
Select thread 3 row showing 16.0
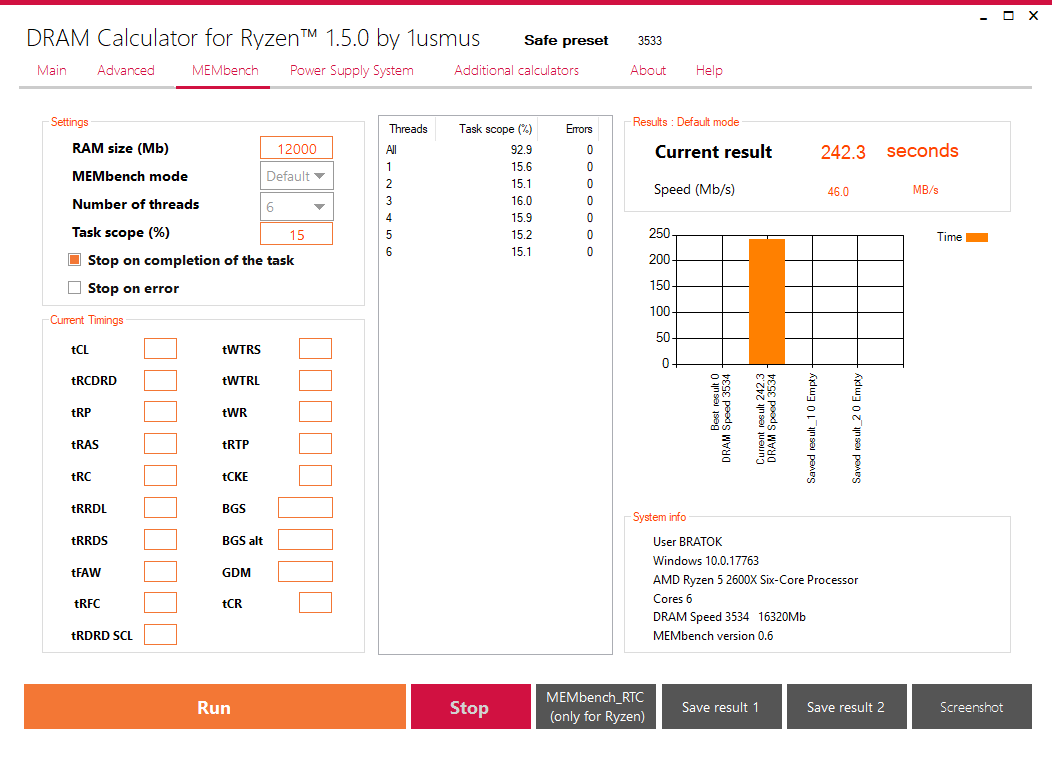click(x=489, y=201)
